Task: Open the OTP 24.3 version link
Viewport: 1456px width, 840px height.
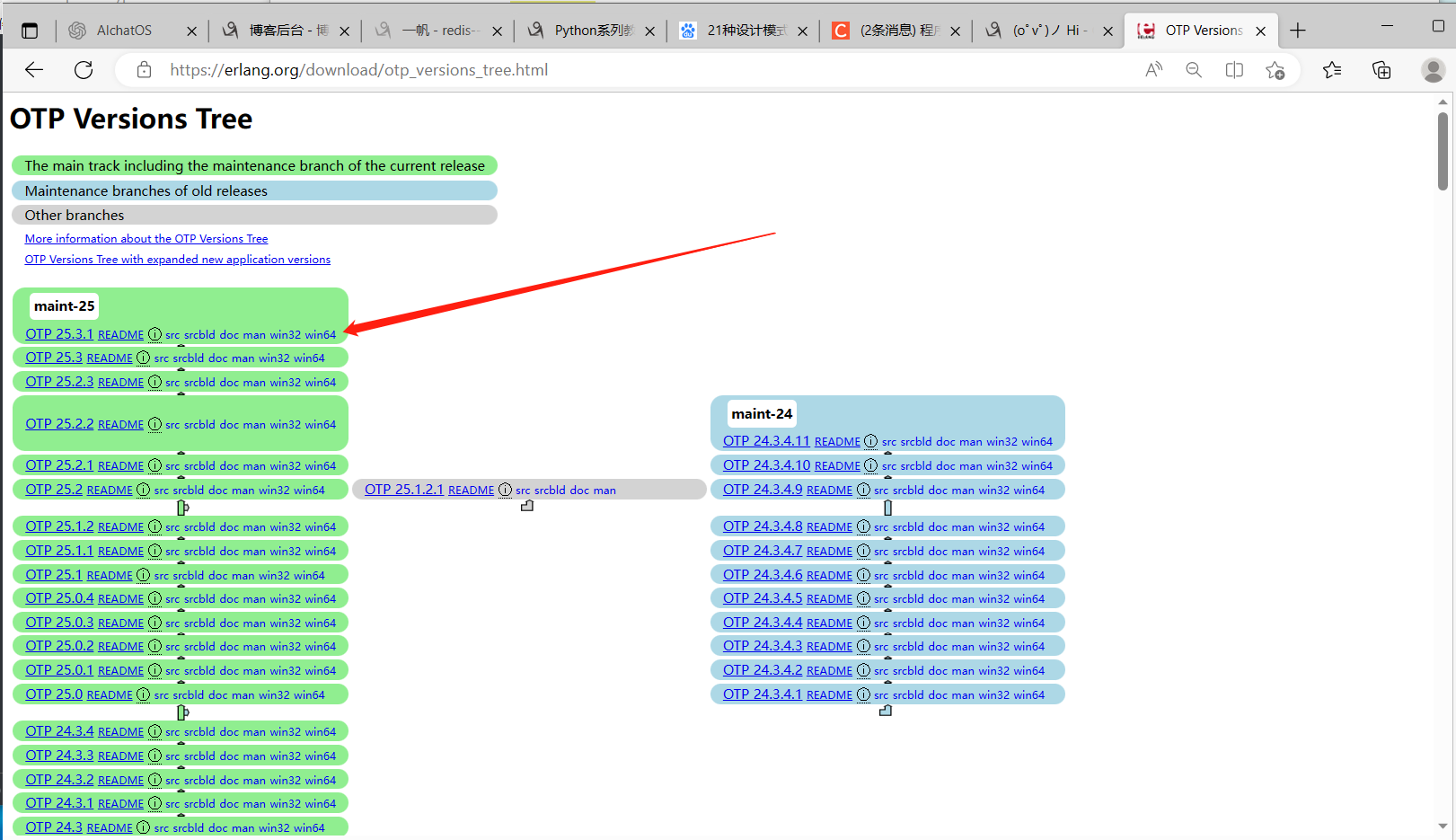Action: coord(54,827)
